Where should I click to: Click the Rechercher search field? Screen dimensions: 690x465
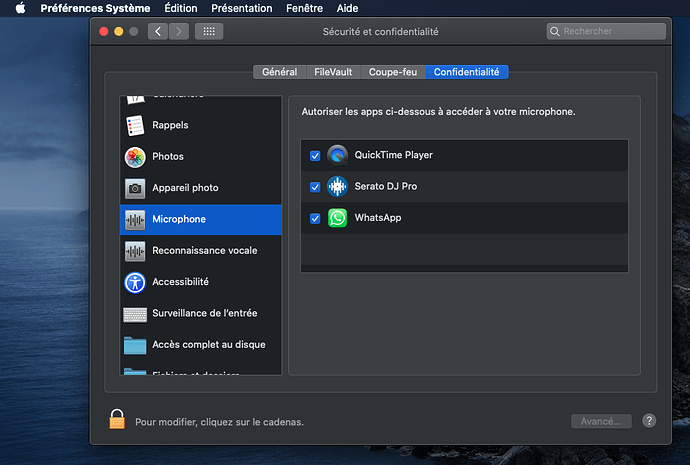606,31
